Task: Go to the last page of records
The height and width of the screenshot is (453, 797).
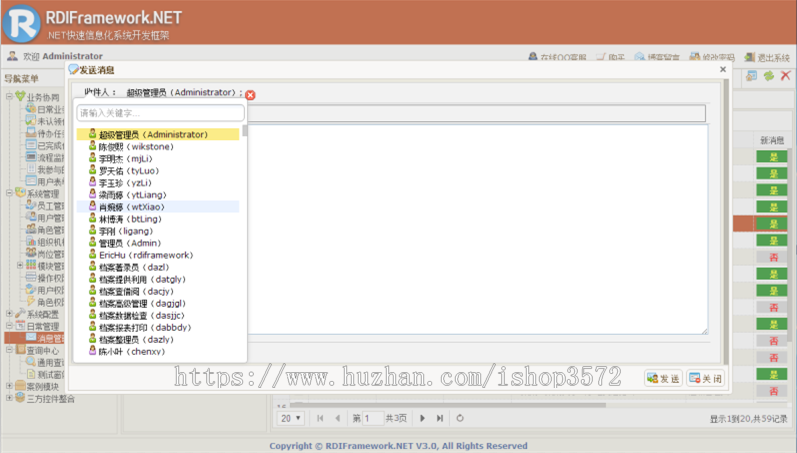Action: (x=440, y=418)
